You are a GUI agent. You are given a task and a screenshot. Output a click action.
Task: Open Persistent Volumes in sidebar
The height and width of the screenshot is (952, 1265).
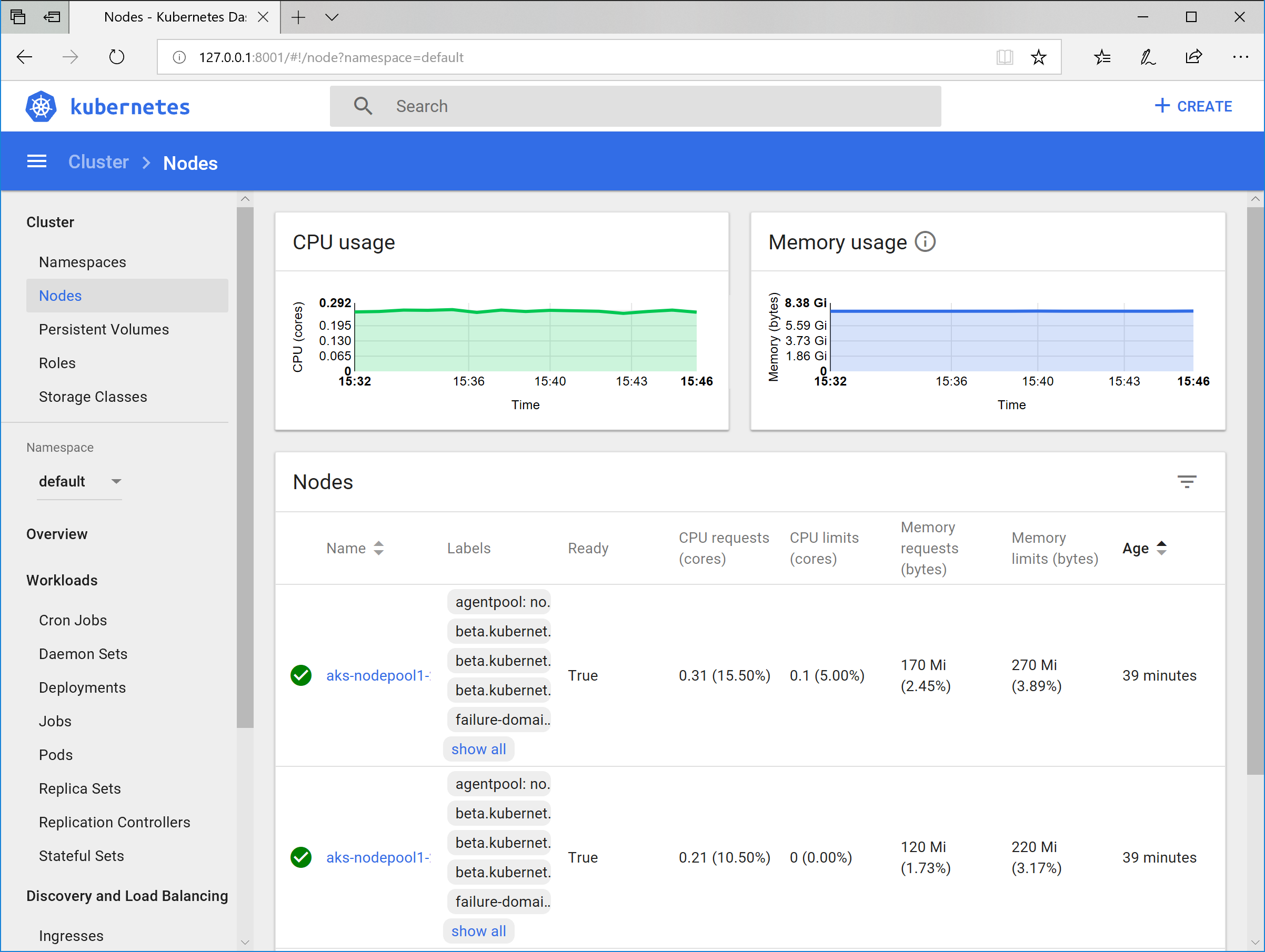[104, 329]
